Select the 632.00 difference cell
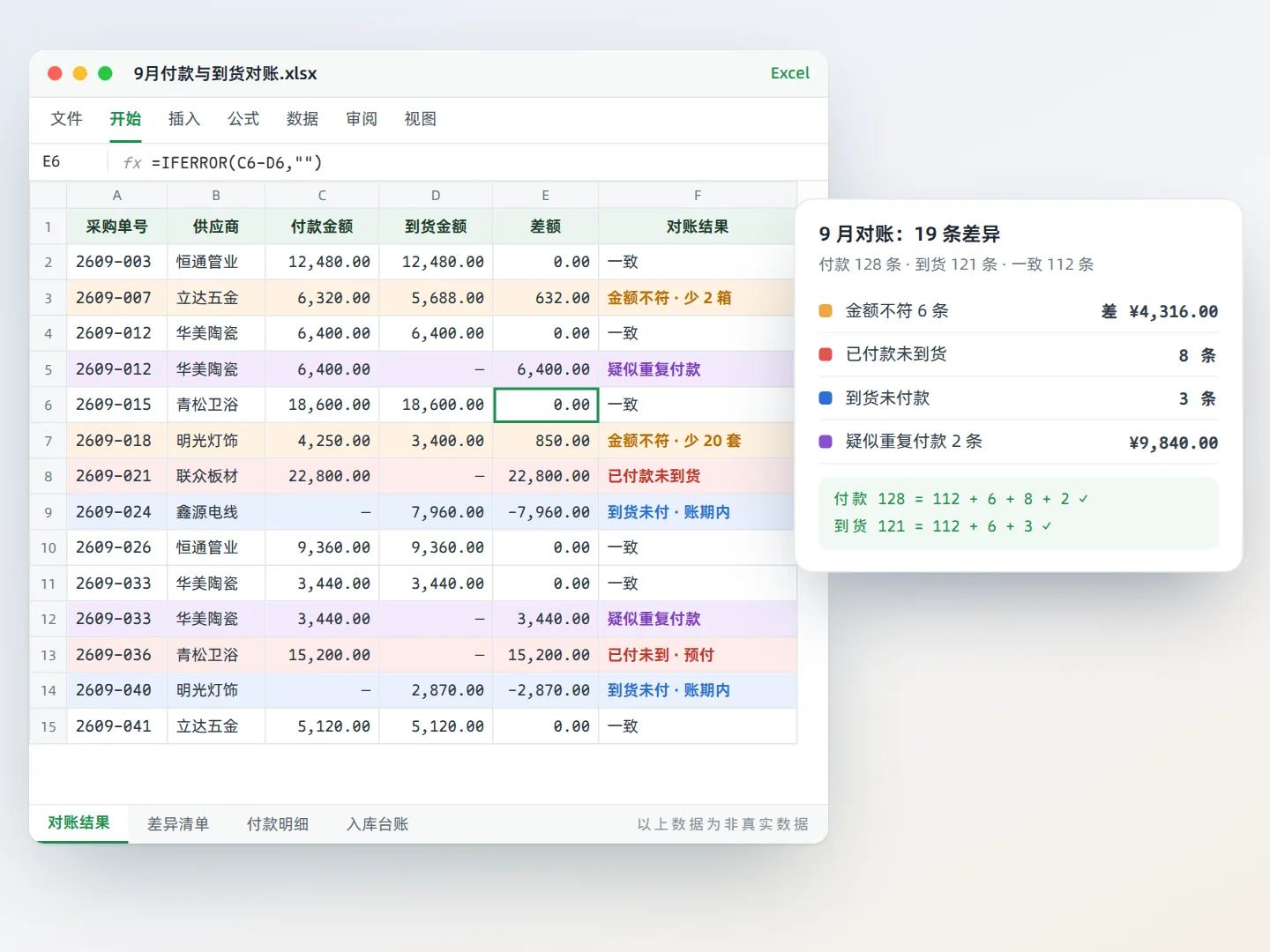 click(x=546, y=298)
